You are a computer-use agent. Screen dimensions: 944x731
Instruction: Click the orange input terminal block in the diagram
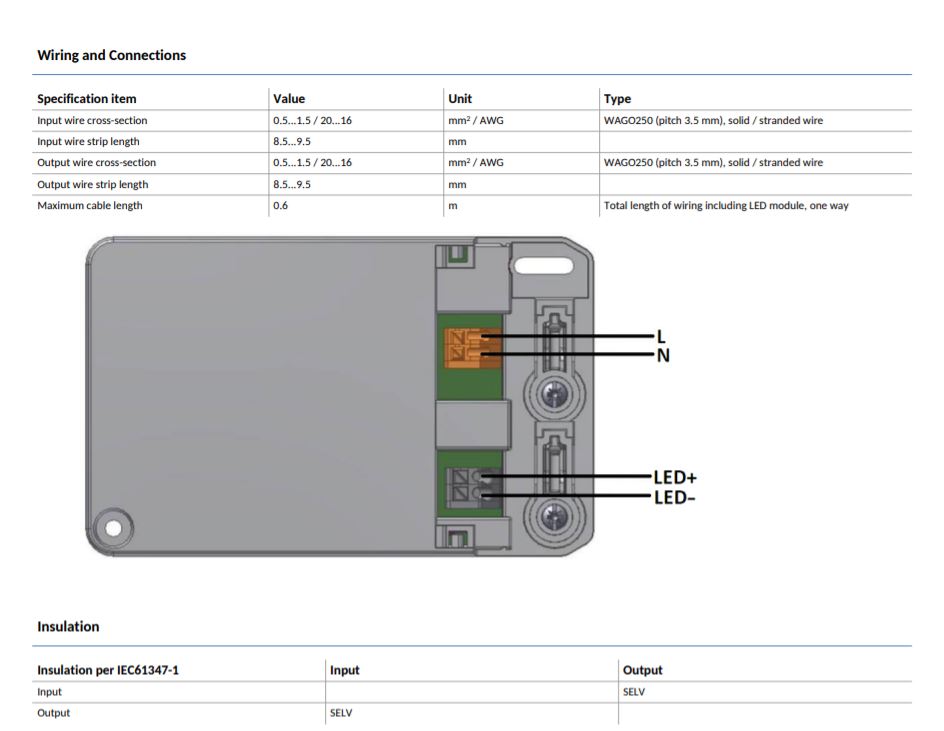pyautogui.click(x=472, y=347)
